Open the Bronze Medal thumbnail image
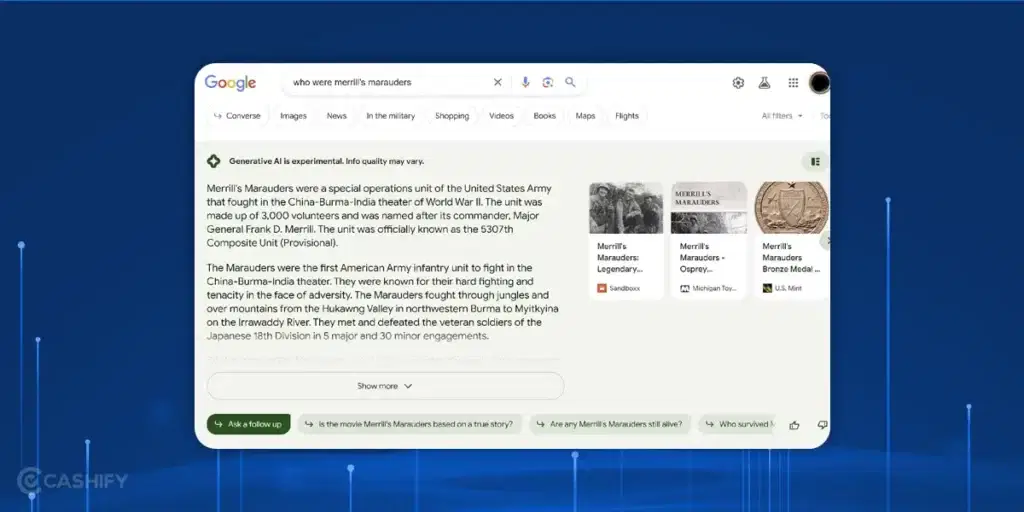Viewport: 1024px width, 512px height. tap(792, 208)
